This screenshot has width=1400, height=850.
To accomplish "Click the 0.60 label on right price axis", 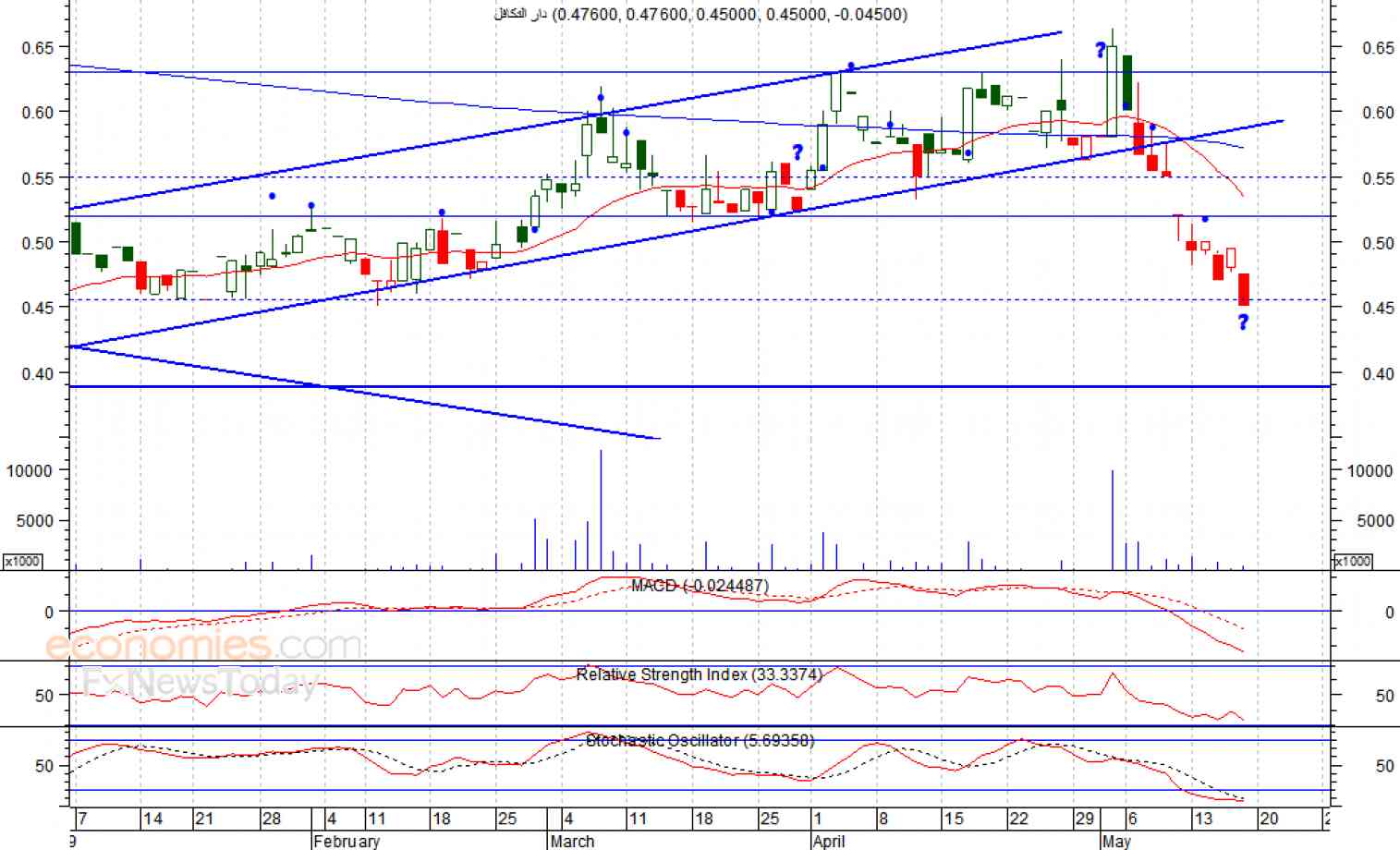I will (1378, 113).
